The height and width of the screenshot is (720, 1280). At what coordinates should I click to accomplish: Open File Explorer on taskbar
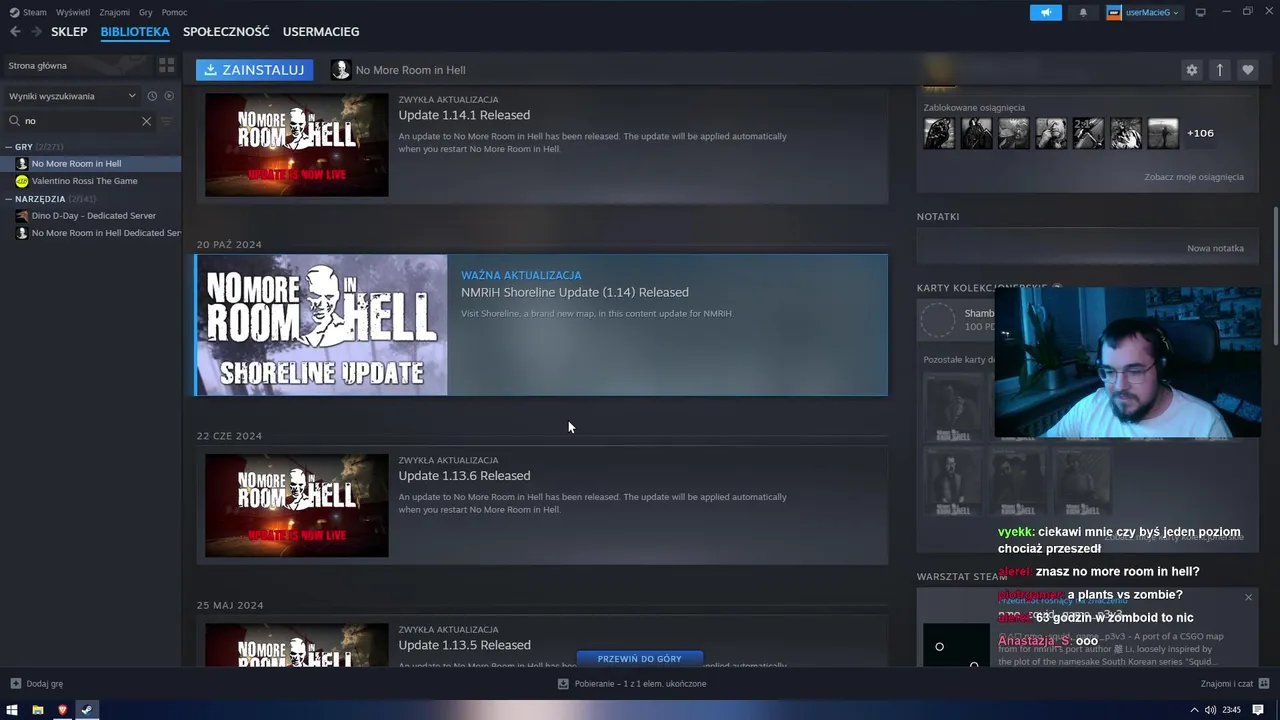click(x=37, y=710)
